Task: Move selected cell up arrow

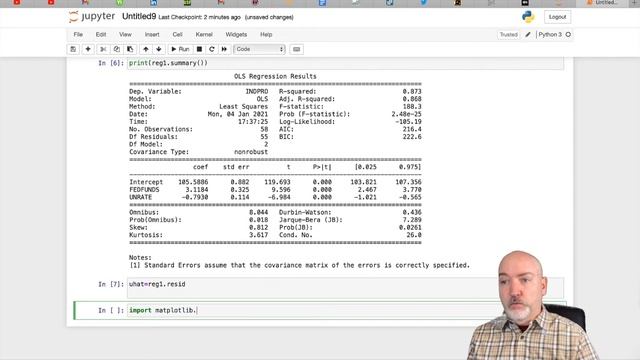Action: (146, 49)
